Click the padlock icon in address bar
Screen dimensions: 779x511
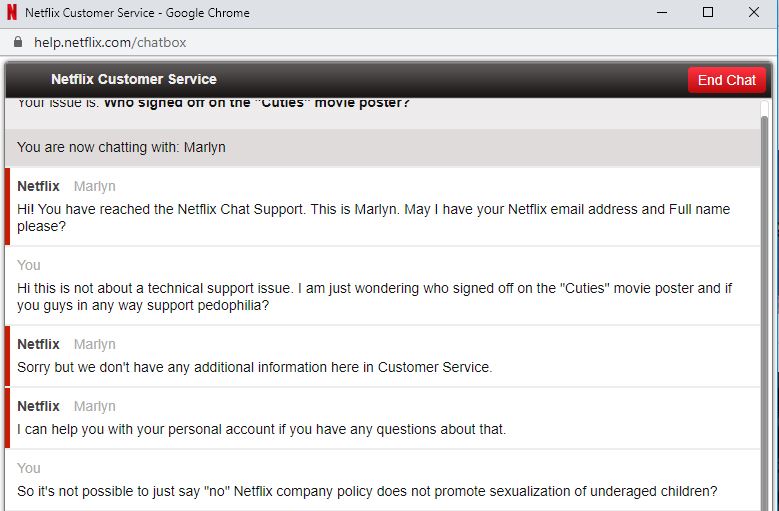point(18,42)
